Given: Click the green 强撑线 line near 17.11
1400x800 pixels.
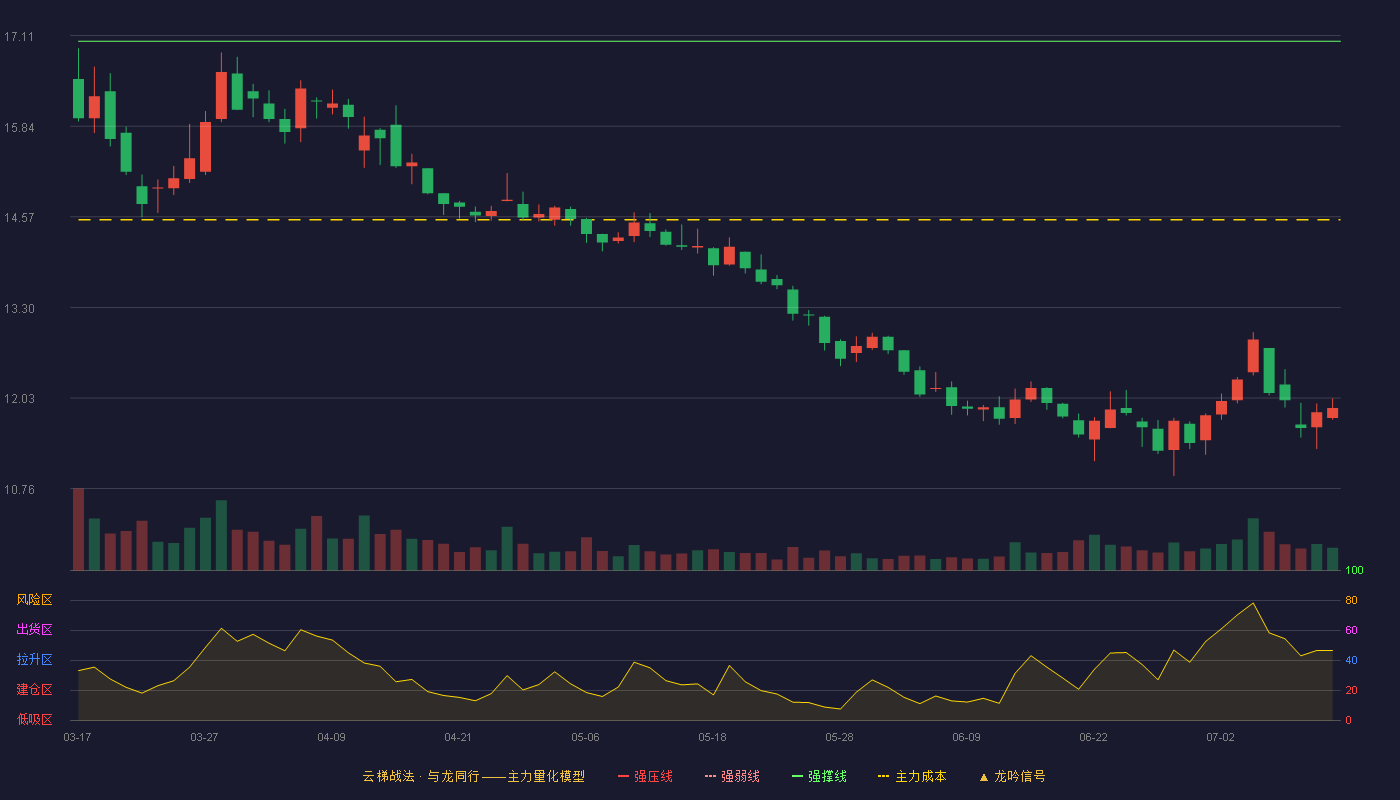Looking at the screenshot, I should 709,41.
